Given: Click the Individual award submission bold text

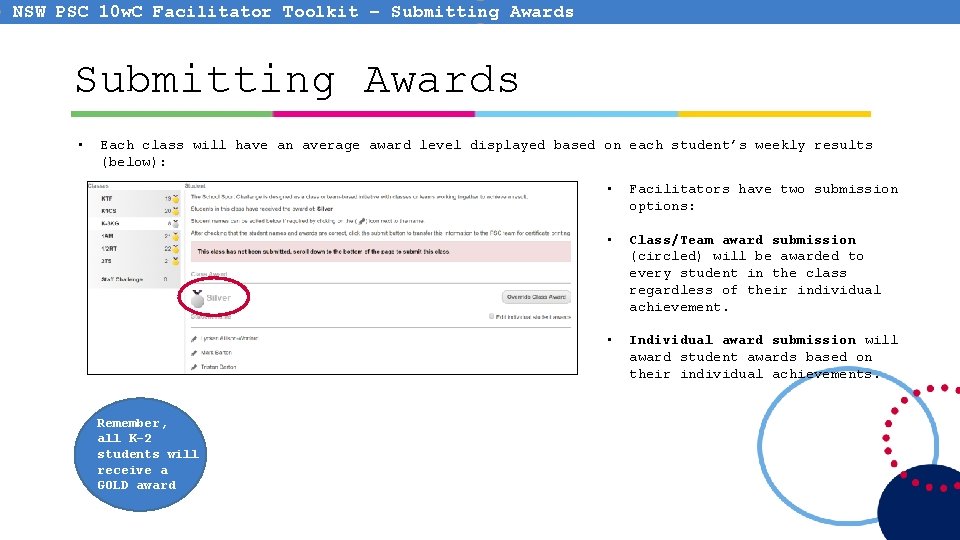Looking at the screenshot, I should click(743, 340).
